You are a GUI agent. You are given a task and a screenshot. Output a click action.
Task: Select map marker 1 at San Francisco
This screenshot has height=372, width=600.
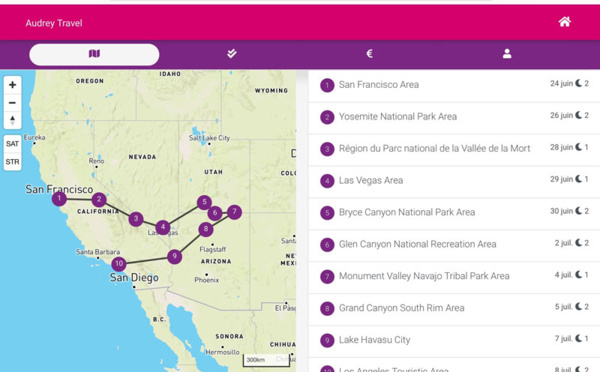pyautogui.click(x=59, y=198)
